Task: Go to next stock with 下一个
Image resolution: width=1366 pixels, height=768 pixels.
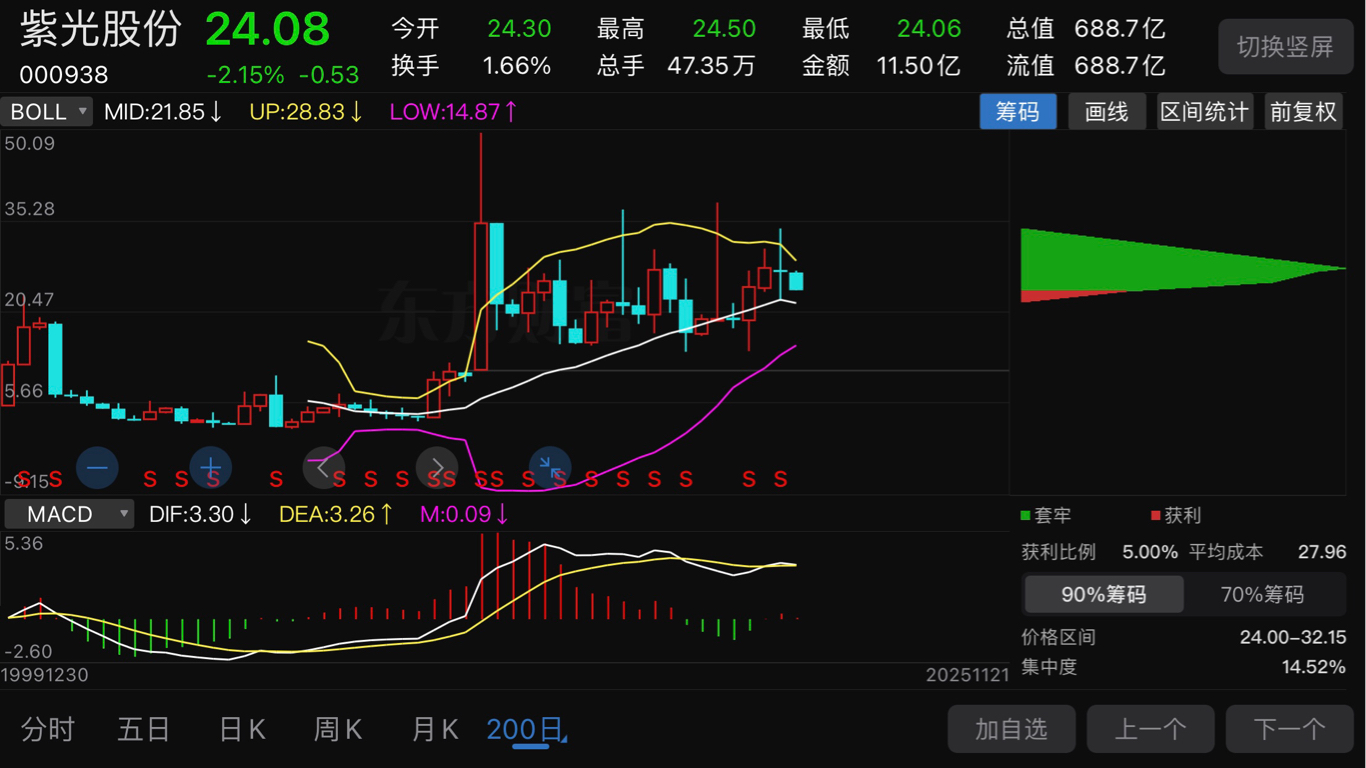Action: click(x=1289, y=729)
